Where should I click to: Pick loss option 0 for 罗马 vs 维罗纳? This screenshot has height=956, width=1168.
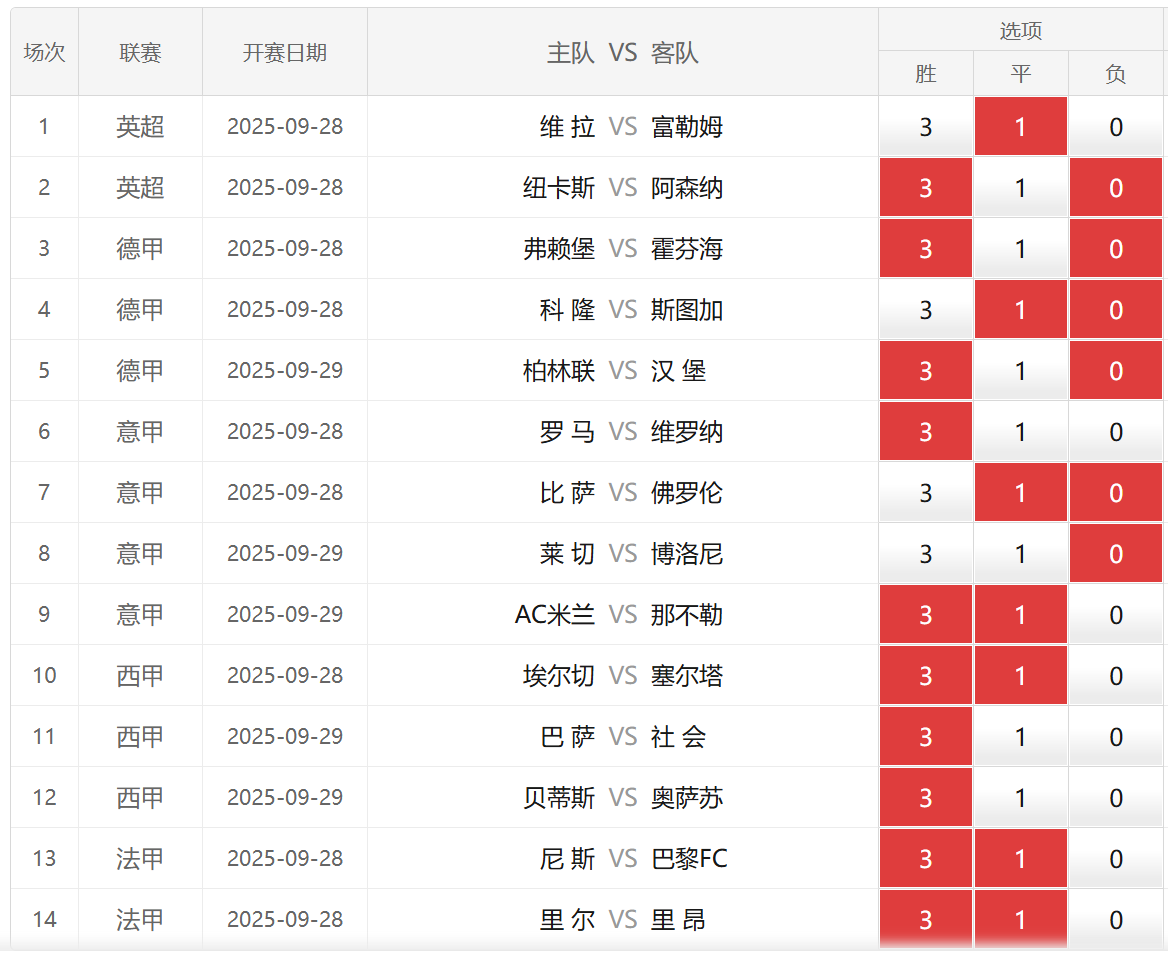(x=1115, y=432)
